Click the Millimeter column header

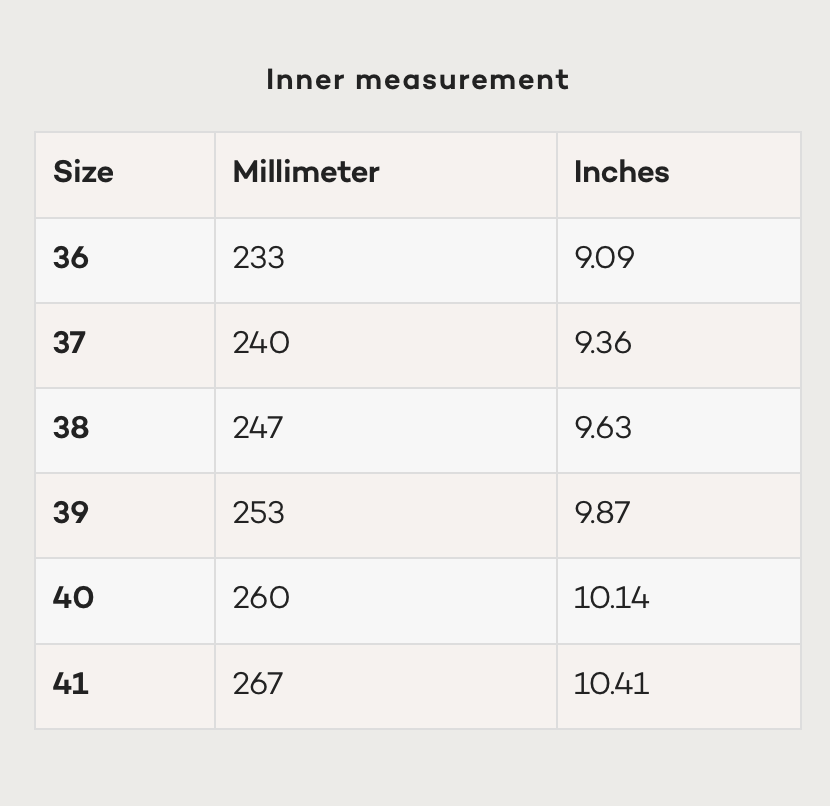[x=306, y=172]
